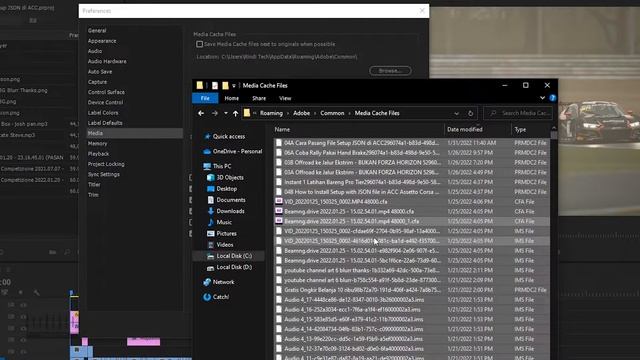Screen dimensions: 640x360
Task: Toggle Save Media Cache files next to originals
Action: pos(199,44)
